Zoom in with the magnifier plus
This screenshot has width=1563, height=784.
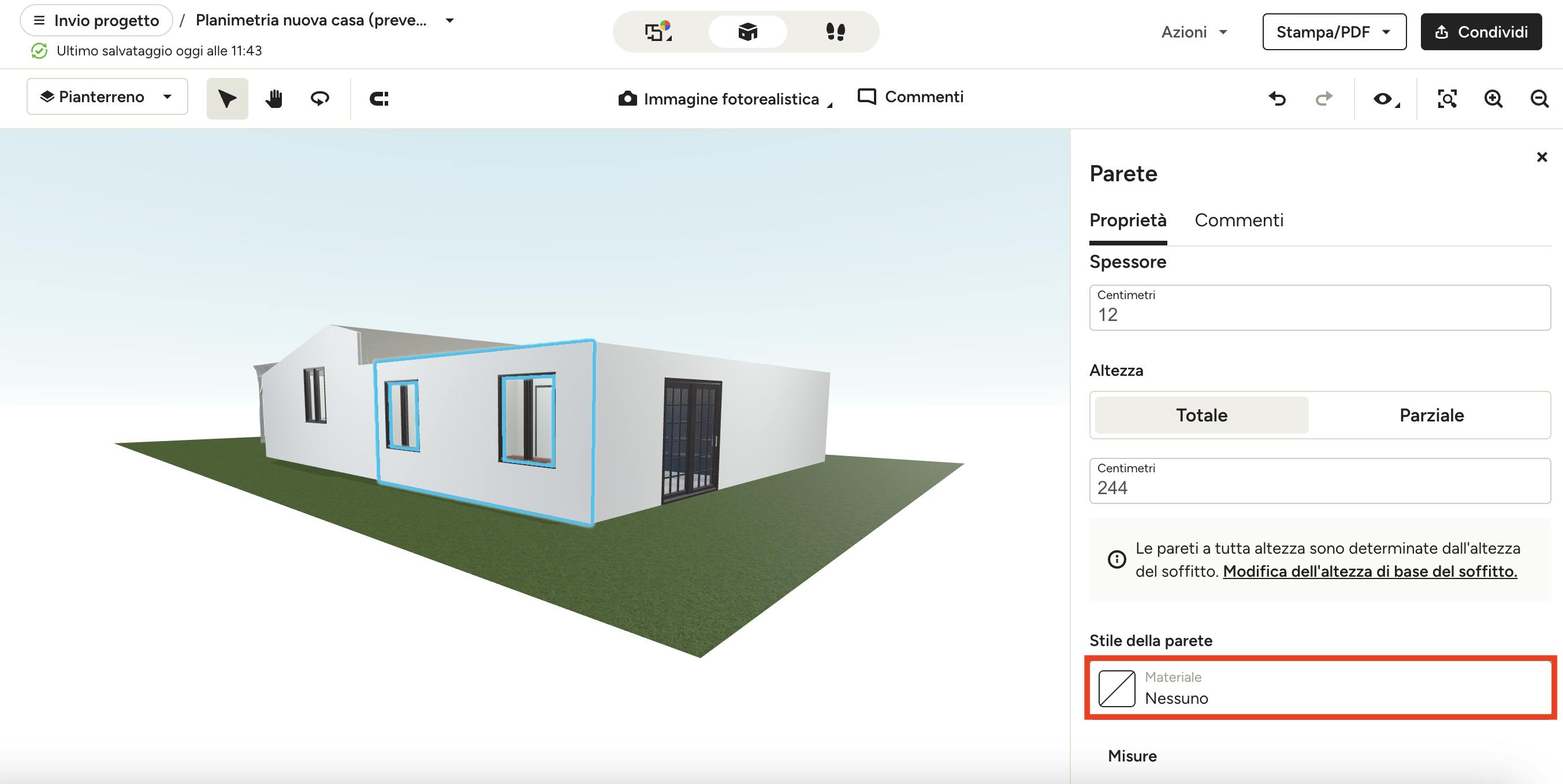[1493, 99]
